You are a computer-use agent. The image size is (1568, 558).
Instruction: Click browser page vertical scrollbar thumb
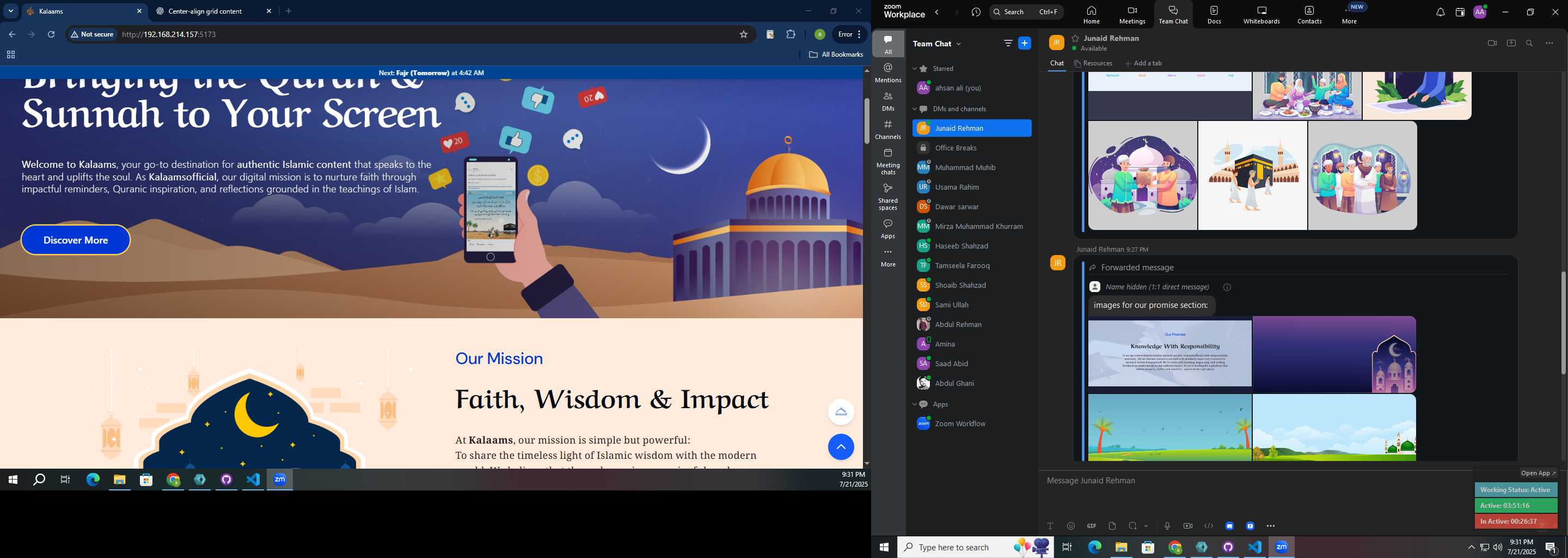coord(866,120)
